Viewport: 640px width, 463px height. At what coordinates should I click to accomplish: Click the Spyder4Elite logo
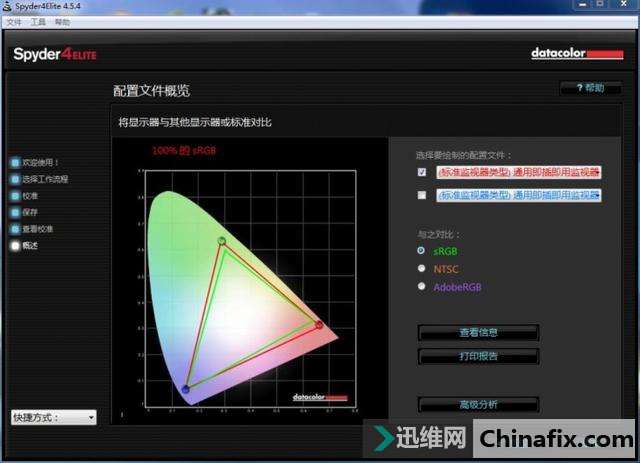point(55,54)
